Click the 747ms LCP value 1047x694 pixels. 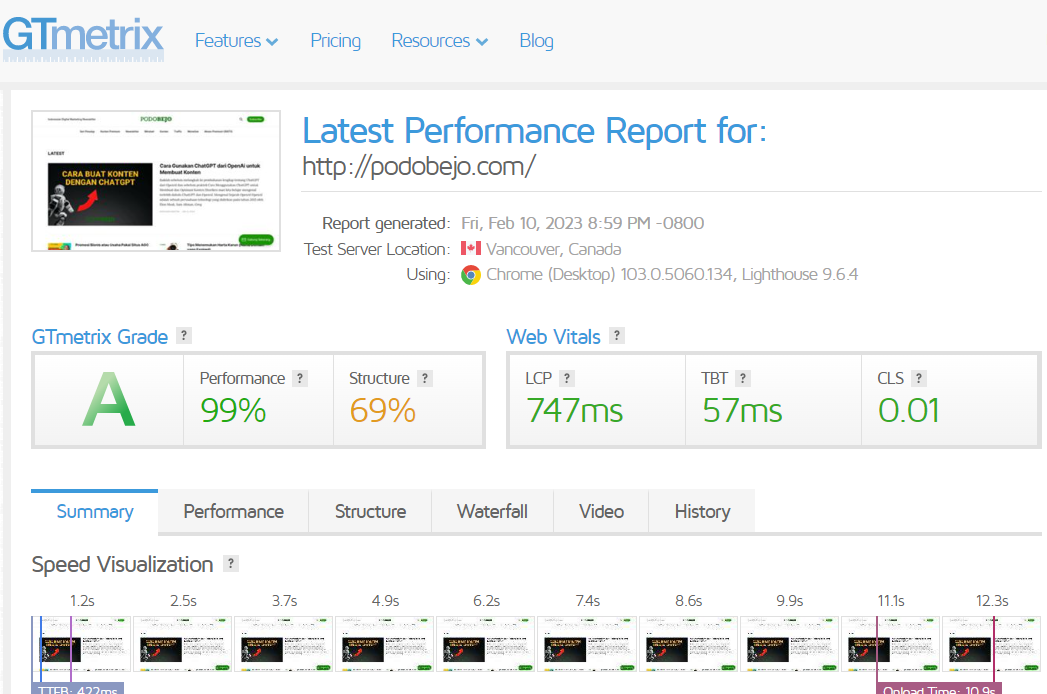[574, 410]
